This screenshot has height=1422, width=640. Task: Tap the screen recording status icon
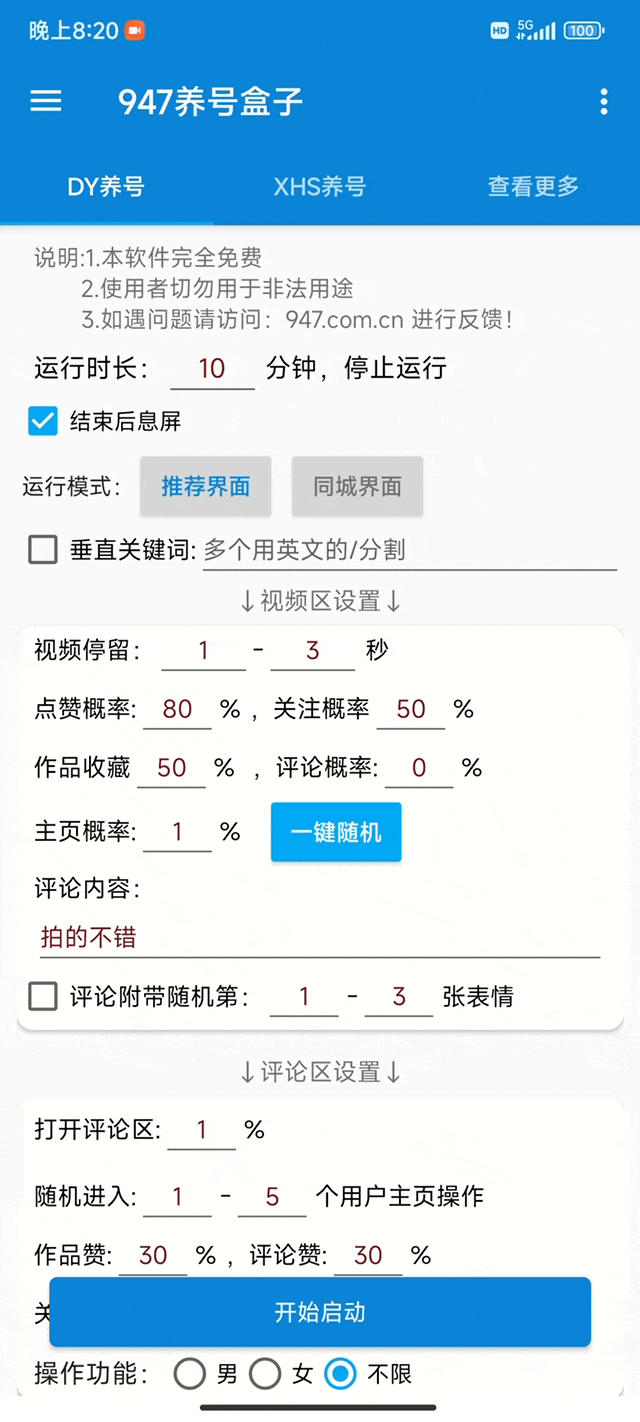135,31
